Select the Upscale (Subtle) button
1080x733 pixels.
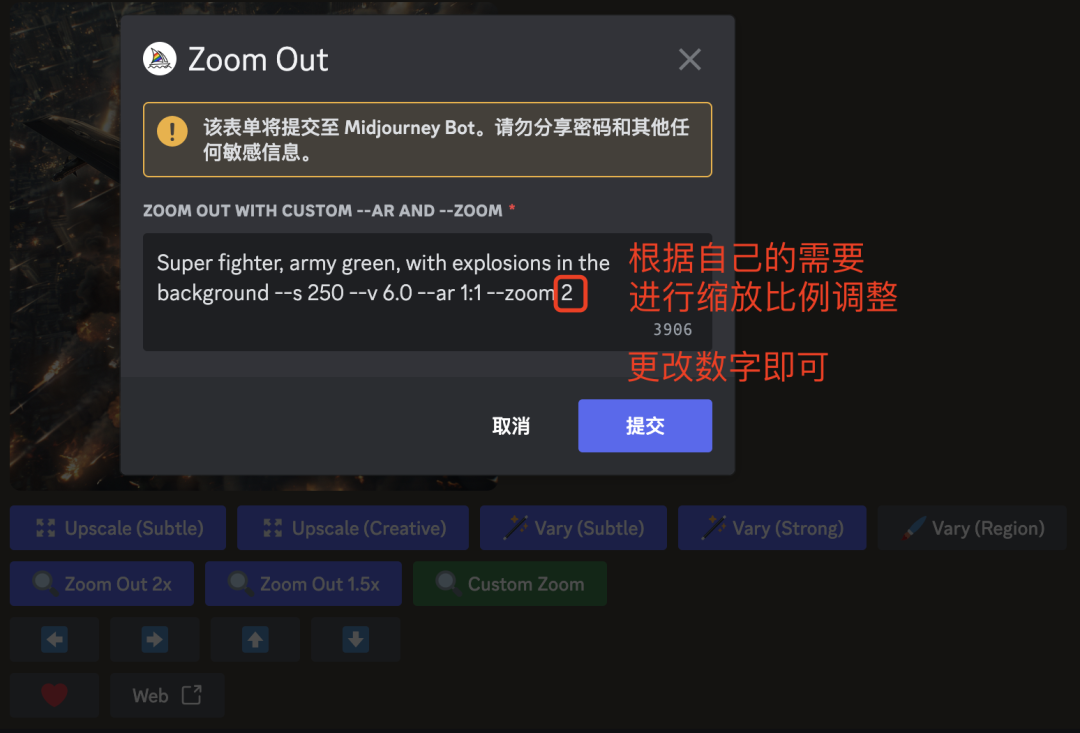coord(118,528)
